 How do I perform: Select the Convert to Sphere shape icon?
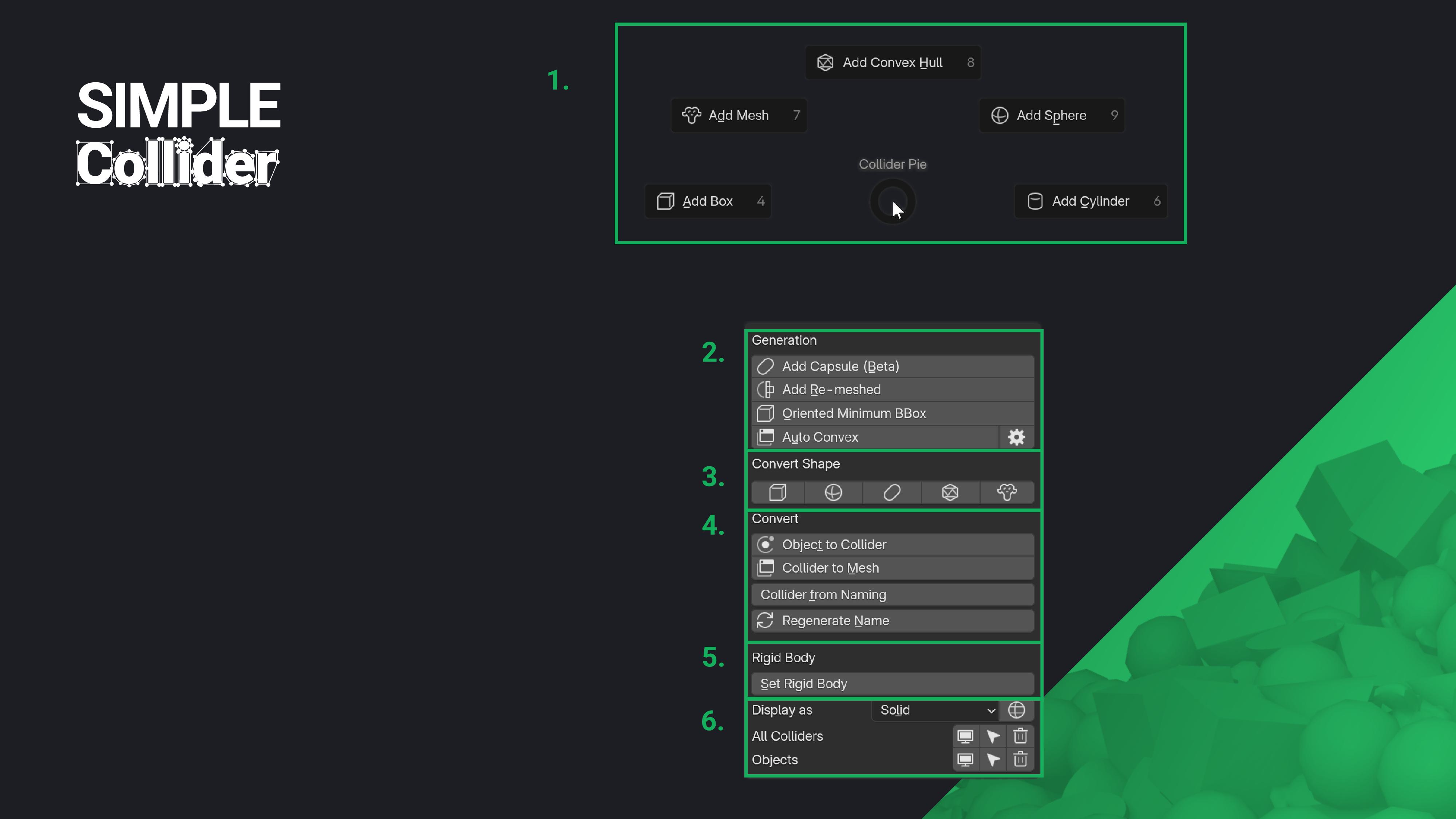pyautogui.click(x=834, y=492)
